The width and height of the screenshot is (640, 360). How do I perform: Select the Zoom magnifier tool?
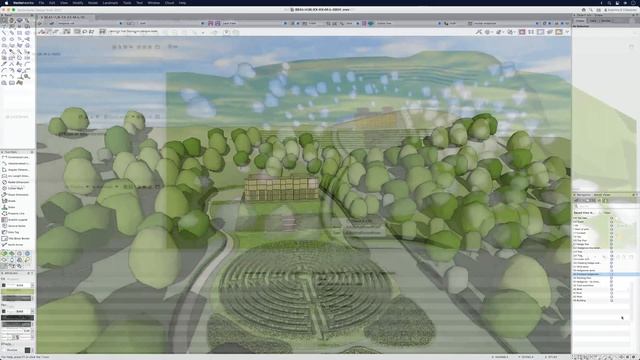(x=27, y=20)
